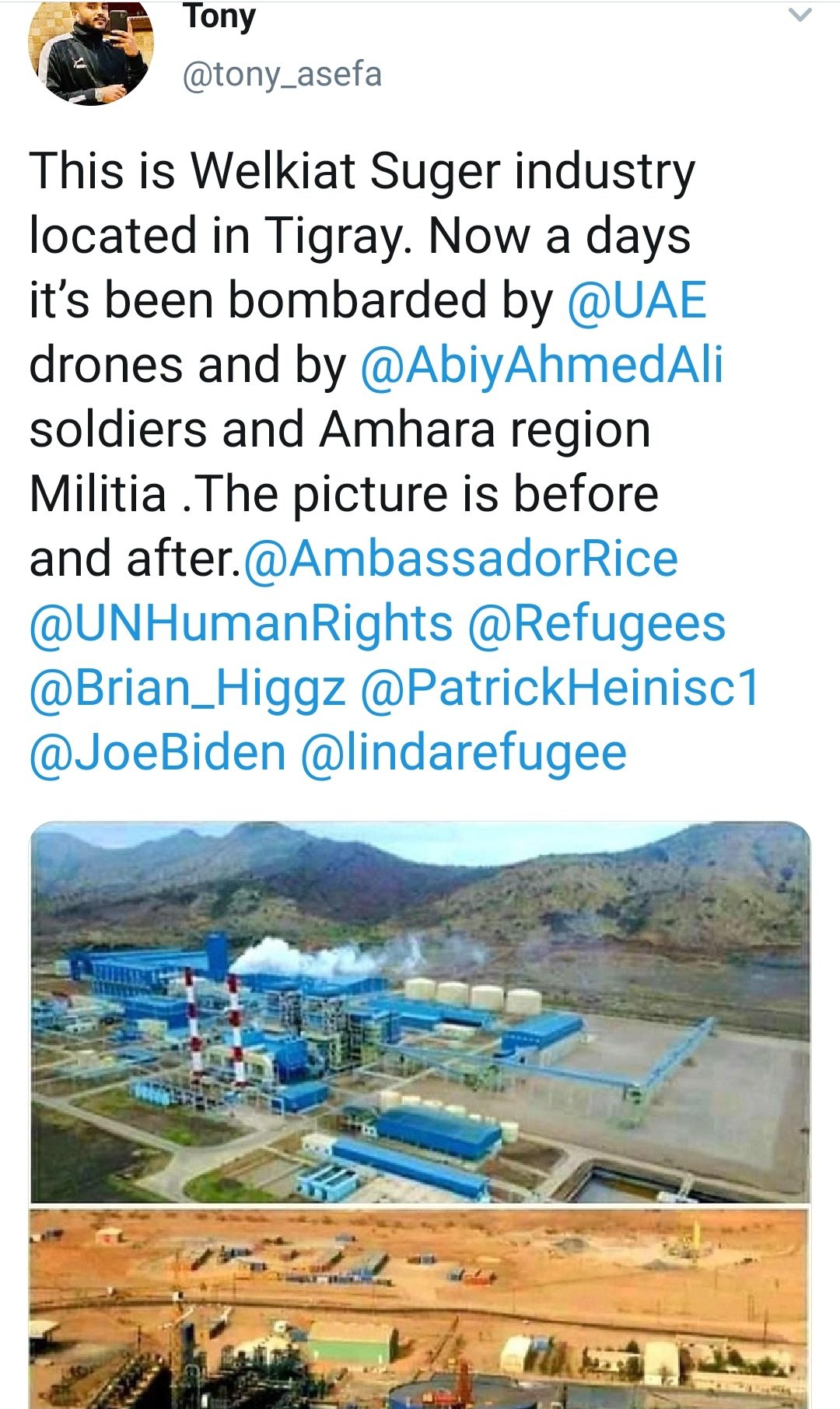
Task: Open the @PatrickHeinisc1 mention
Action: tap(559, 689)
